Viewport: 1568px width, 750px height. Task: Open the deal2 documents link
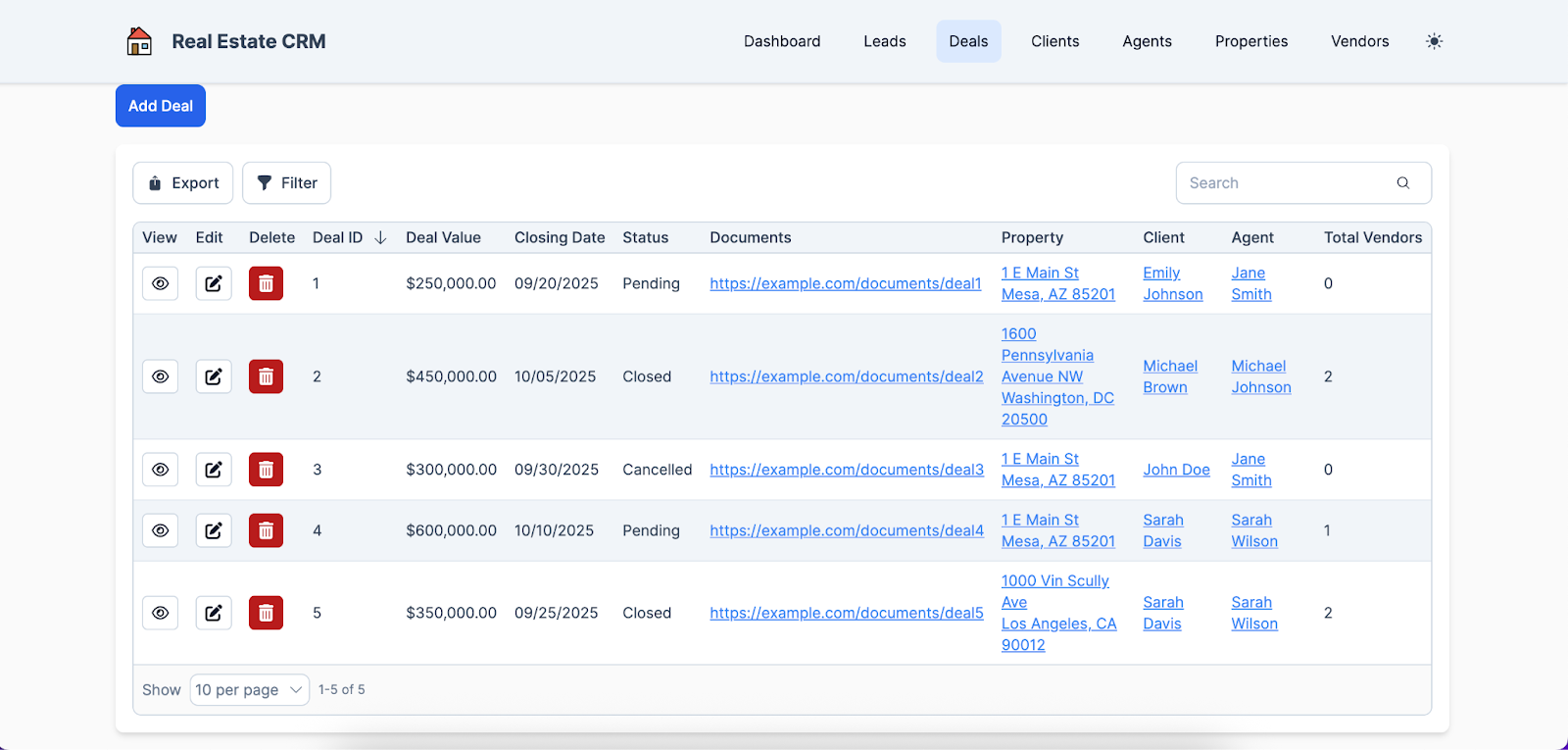(846, 376)
